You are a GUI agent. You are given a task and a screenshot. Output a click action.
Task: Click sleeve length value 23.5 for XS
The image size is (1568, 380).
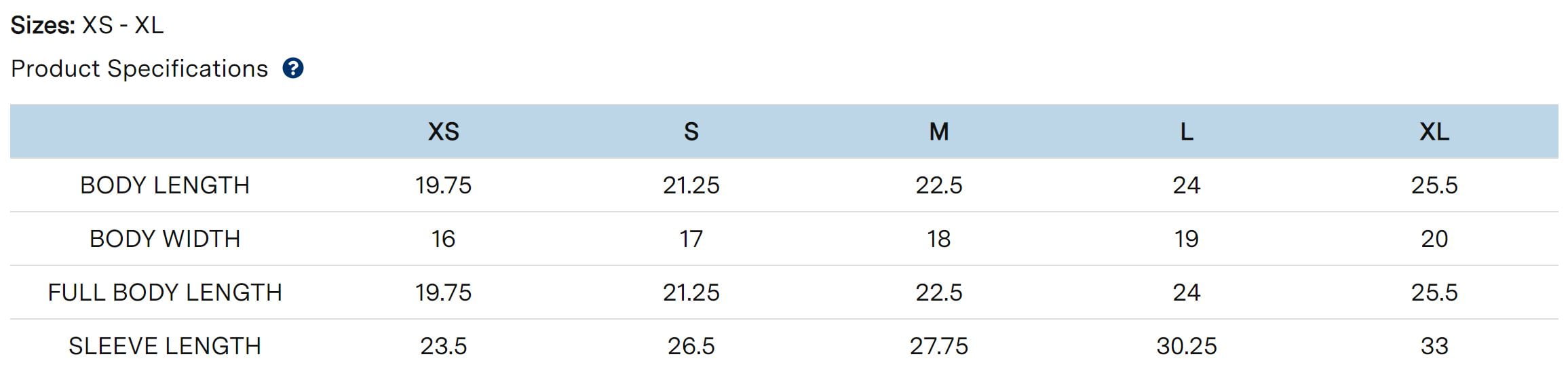[444, 346]
